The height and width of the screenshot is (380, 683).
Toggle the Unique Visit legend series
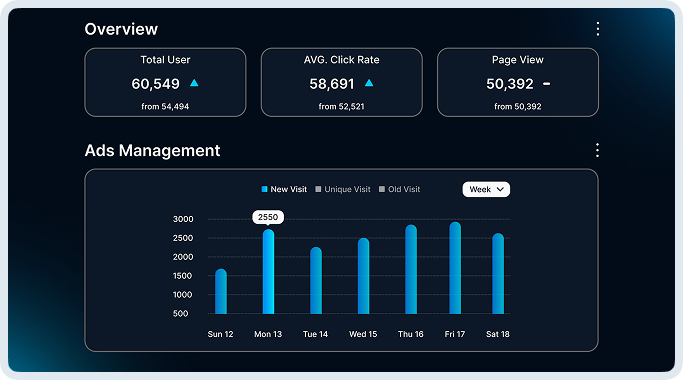tap(343, 189)
